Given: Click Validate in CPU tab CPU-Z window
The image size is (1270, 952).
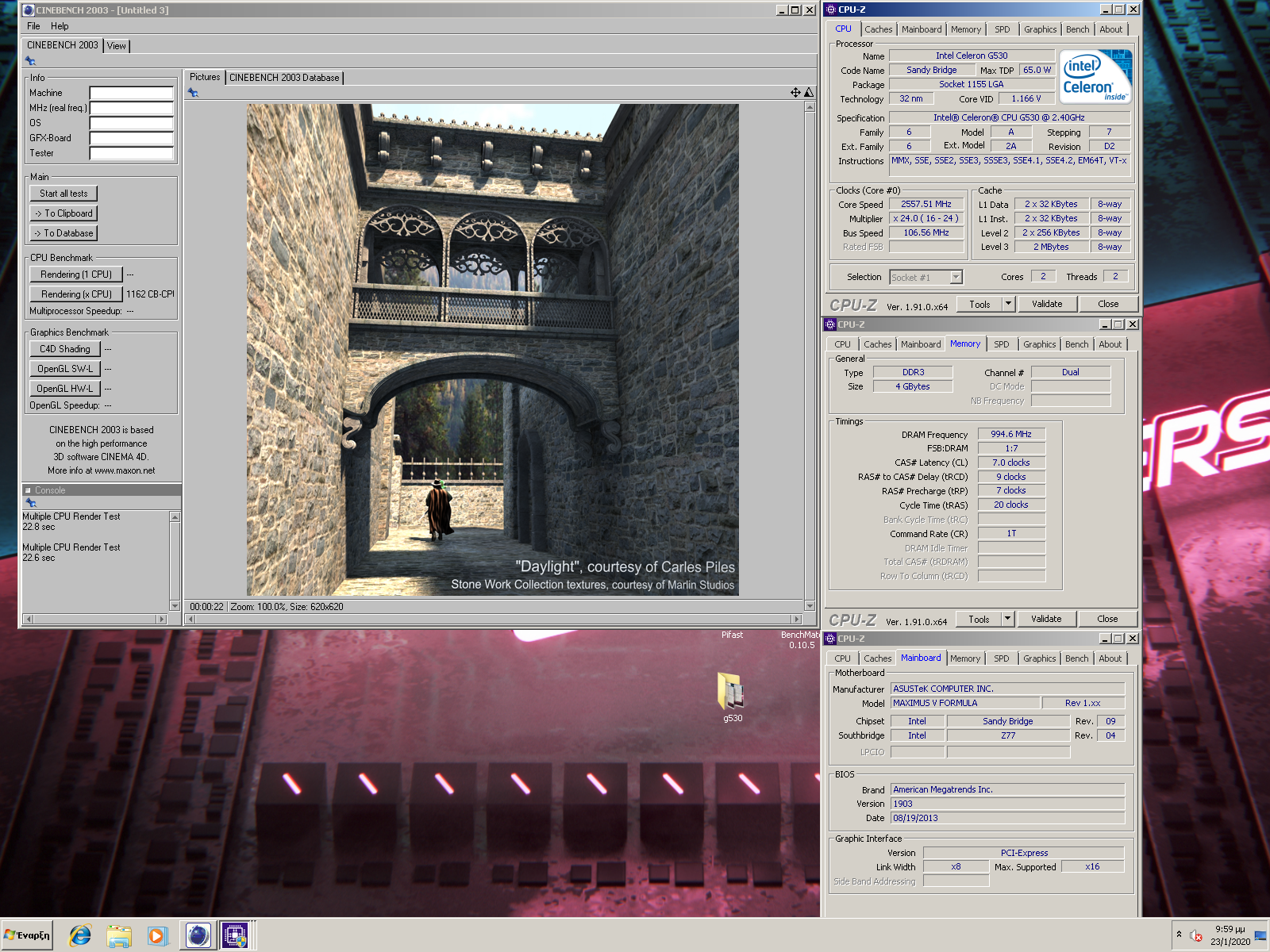Looking at the screenshot, I should tap(1047, 304).
